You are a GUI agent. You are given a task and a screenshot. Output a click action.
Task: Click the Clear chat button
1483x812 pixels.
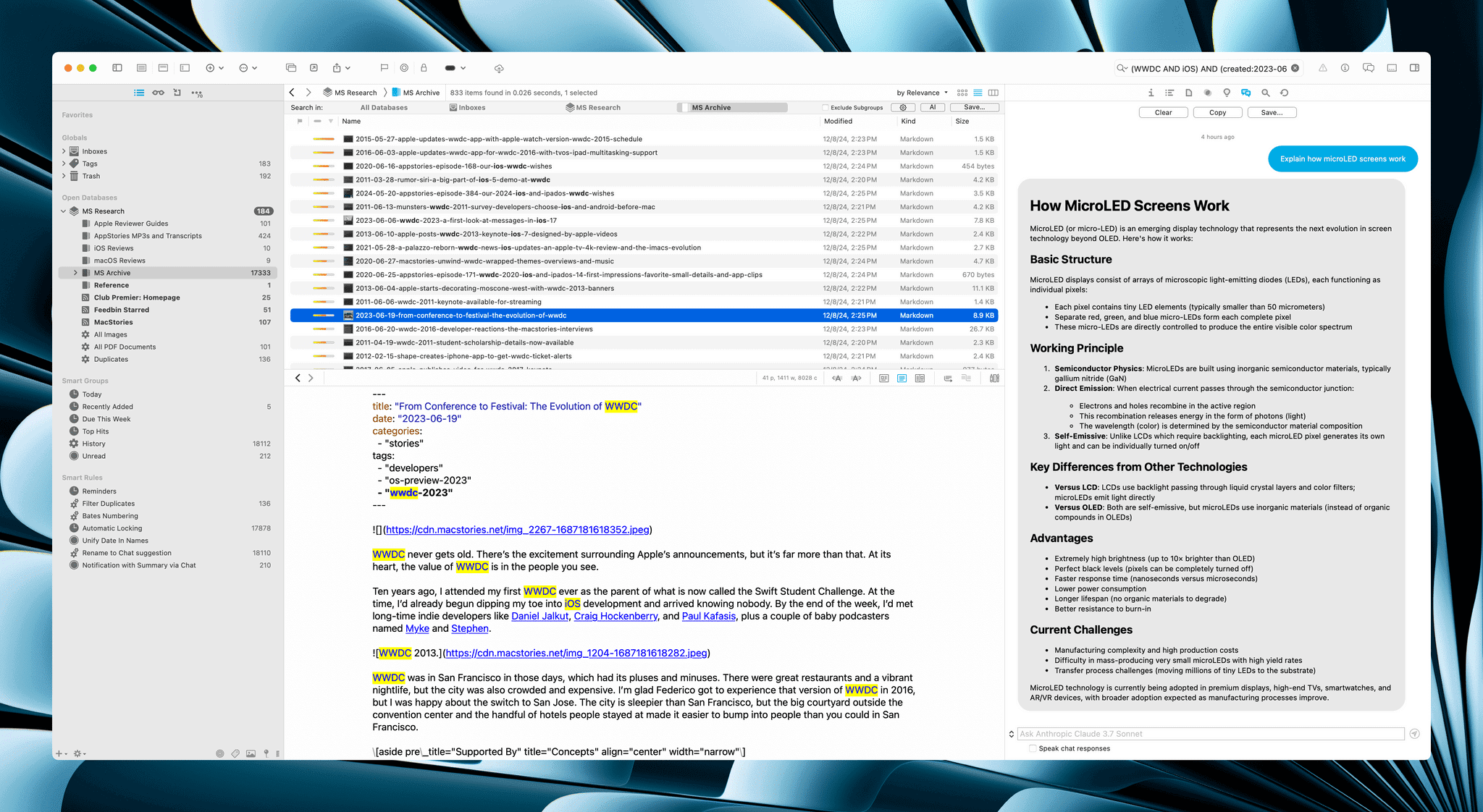tap(1164, 113)
